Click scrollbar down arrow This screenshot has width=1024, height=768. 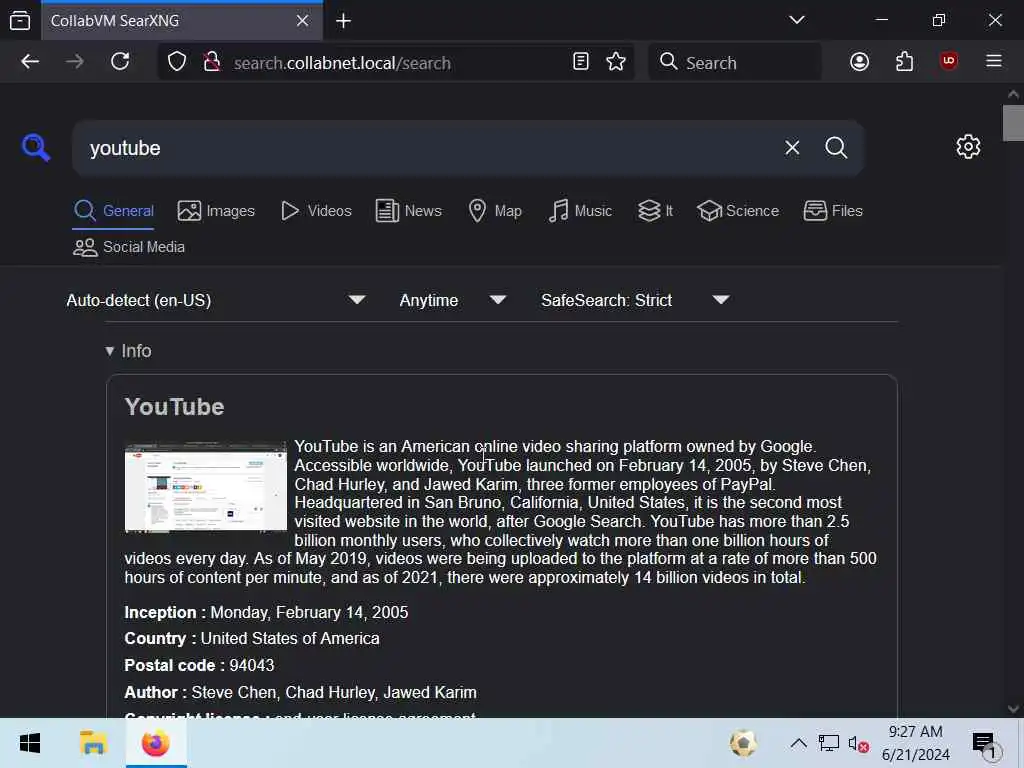coord(1013,709)
